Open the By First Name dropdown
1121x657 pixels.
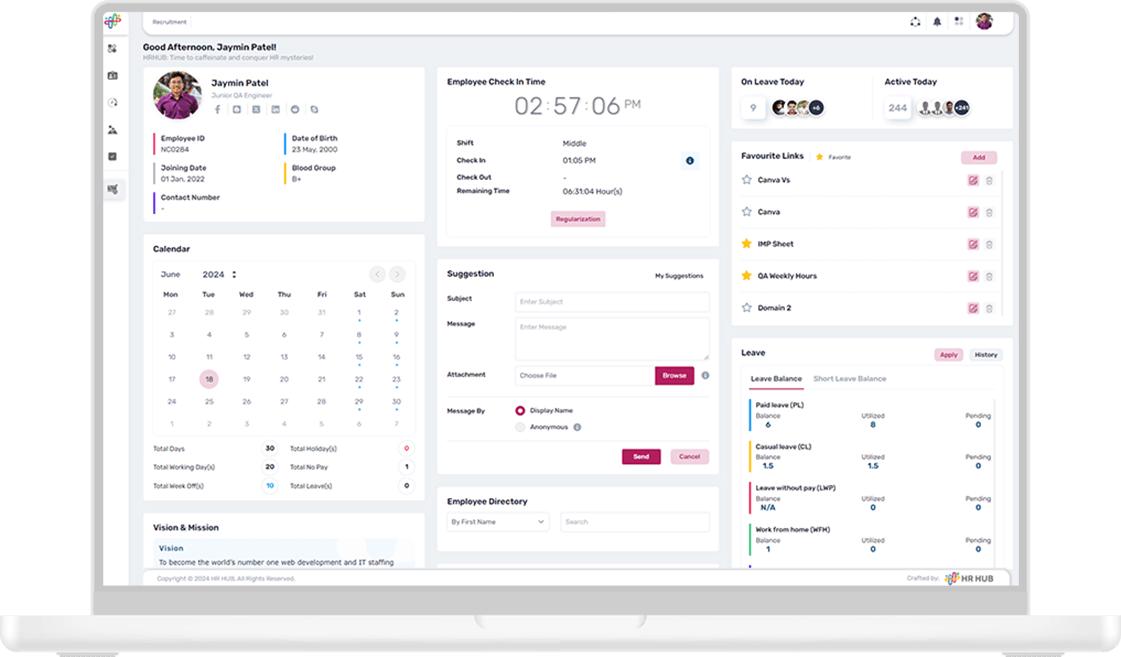click(x=498, y=522)
